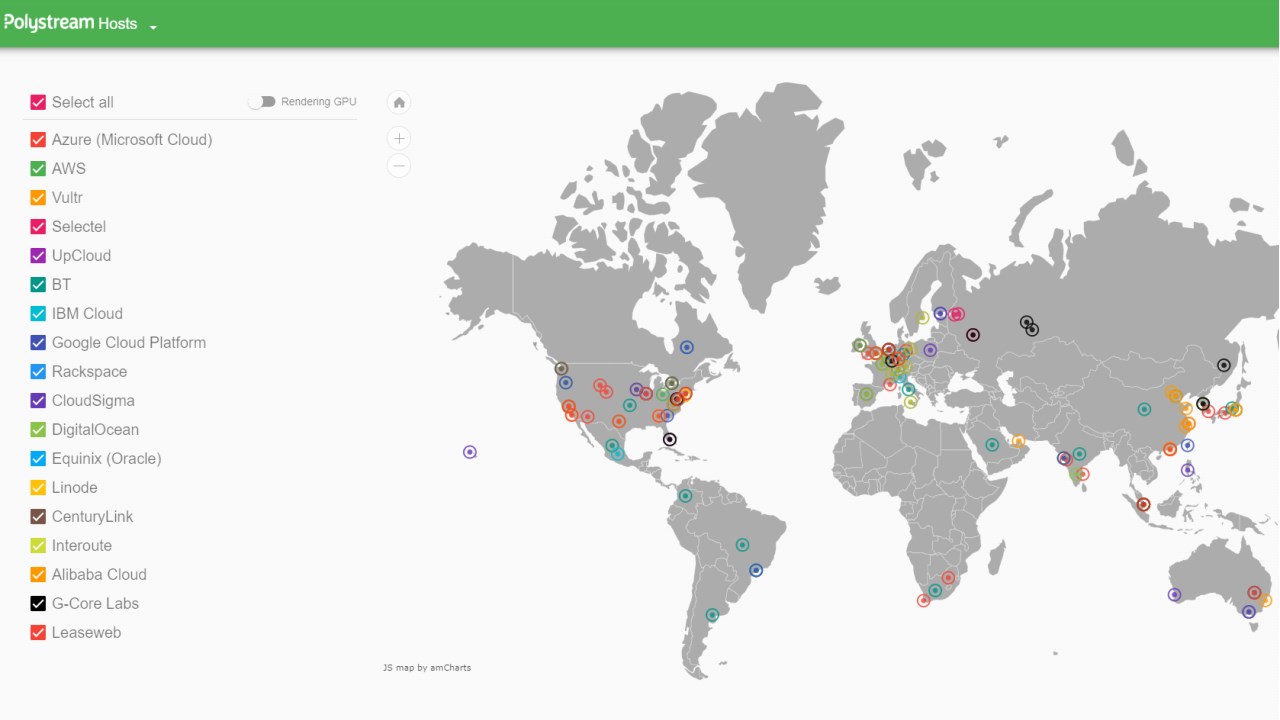The image size is (1280, 720).
Task: Toggle the CloudSigma checkbox
Action: pyautogui.click(x=38, y=401)
